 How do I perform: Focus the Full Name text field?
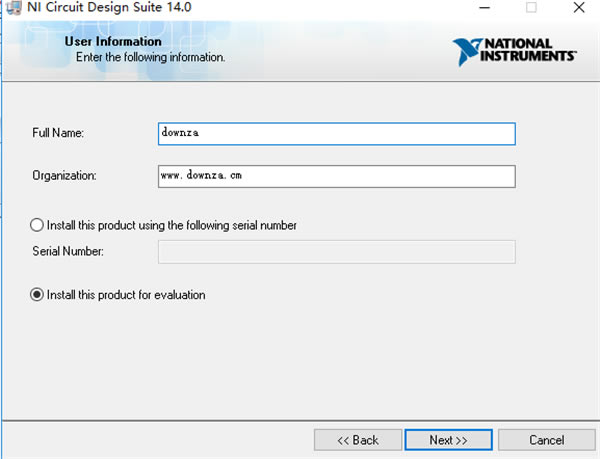click(x=336, y=133)
